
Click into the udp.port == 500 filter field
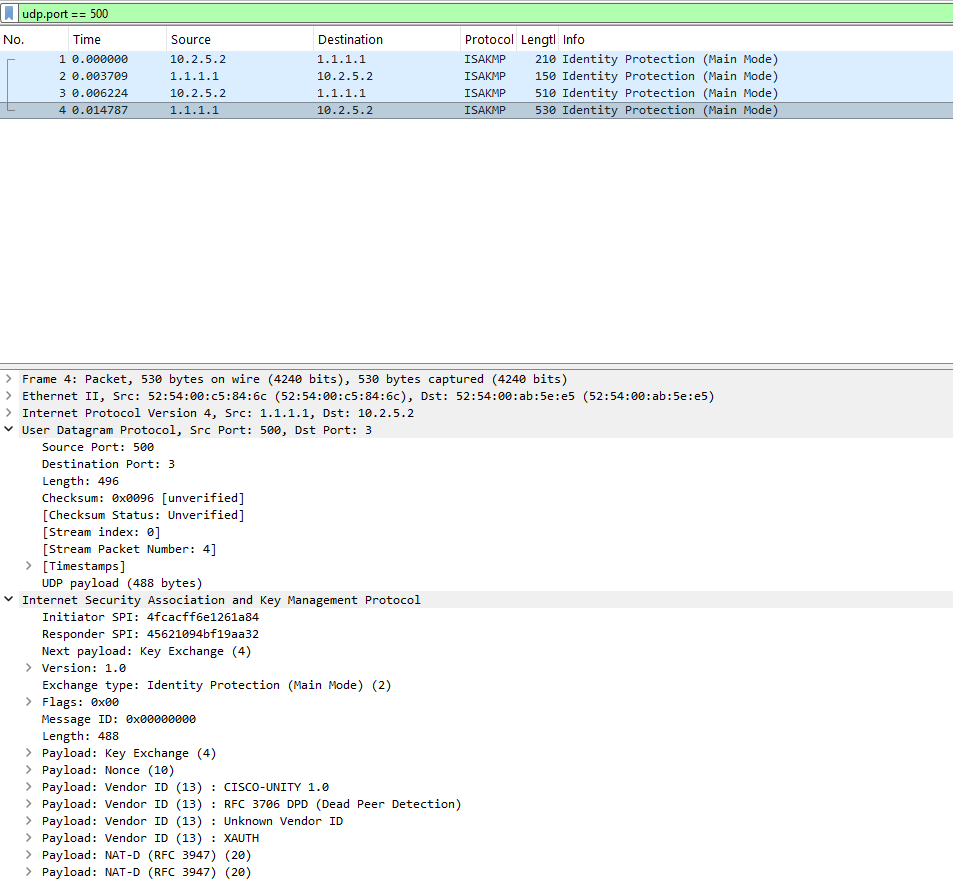point(400,14)
